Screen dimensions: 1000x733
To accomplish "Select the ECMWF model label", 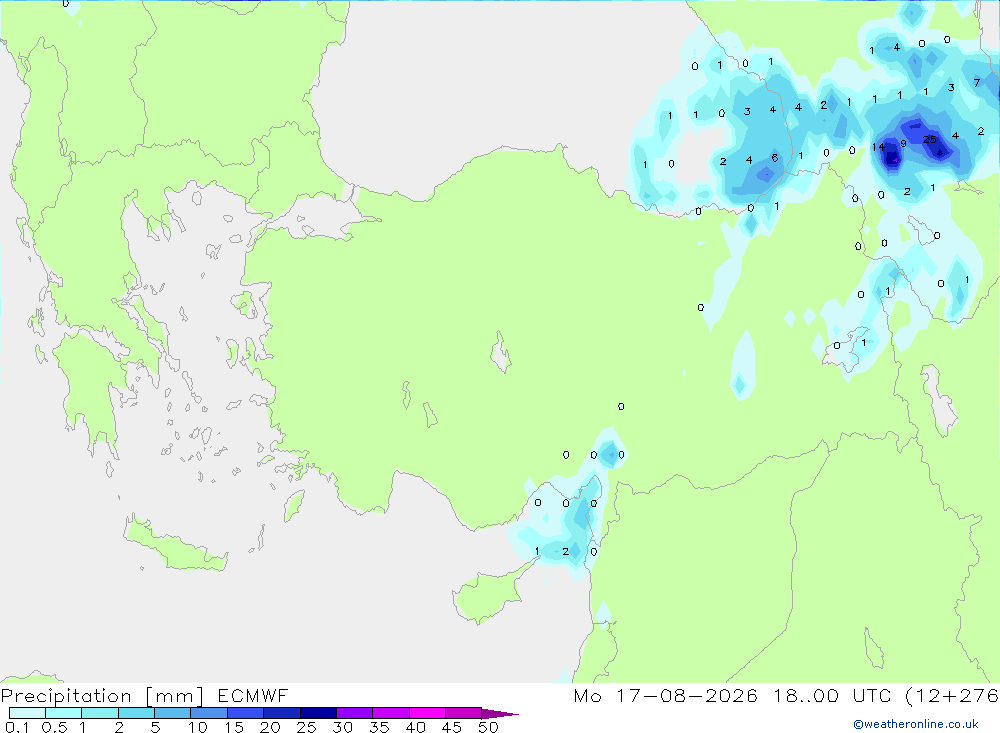I will click(x=253, y=695).
